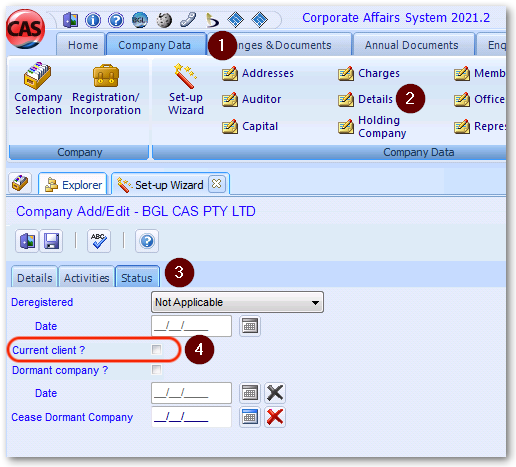Click the card index icon beside Explorer tab
516x467 pixels.
click(20, 183)
